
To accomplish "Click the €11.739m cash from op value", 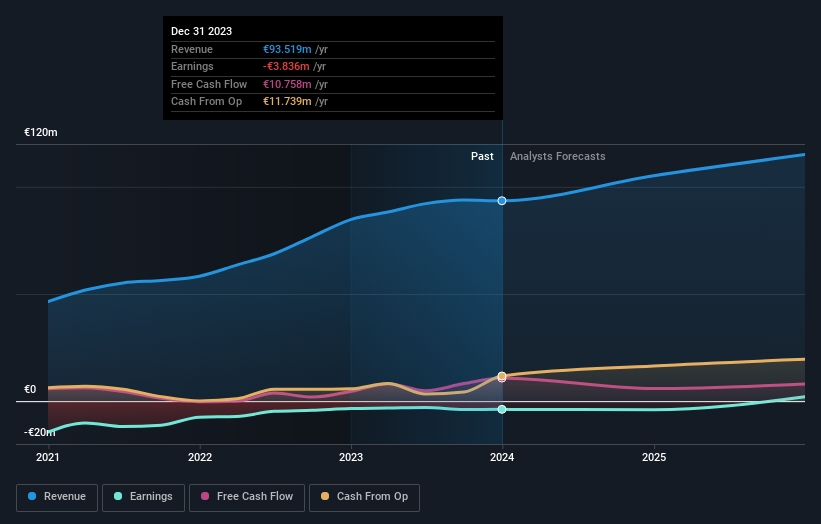I will click(x=287, y=102).
